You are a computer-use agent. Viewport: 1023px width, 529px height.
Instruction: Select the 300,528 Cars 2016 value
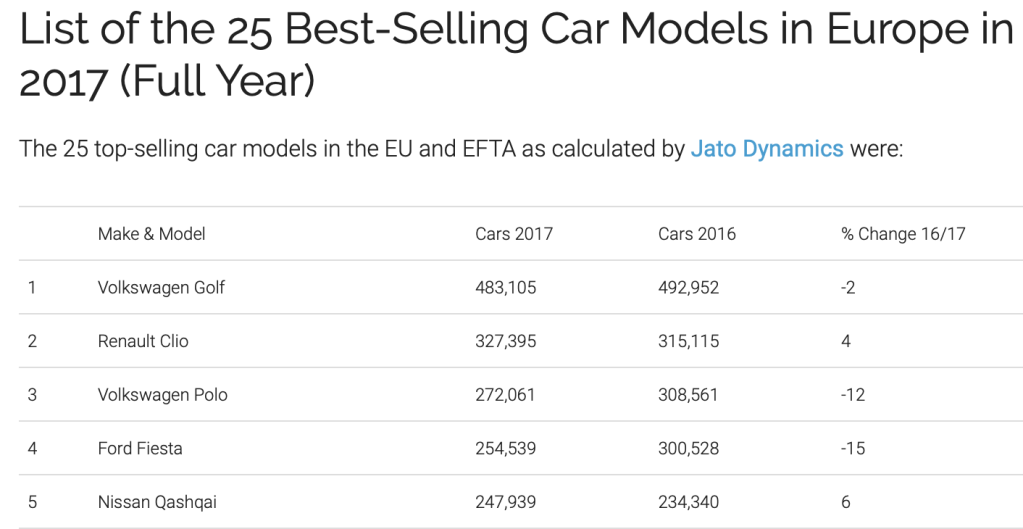[x=688, y=448]
